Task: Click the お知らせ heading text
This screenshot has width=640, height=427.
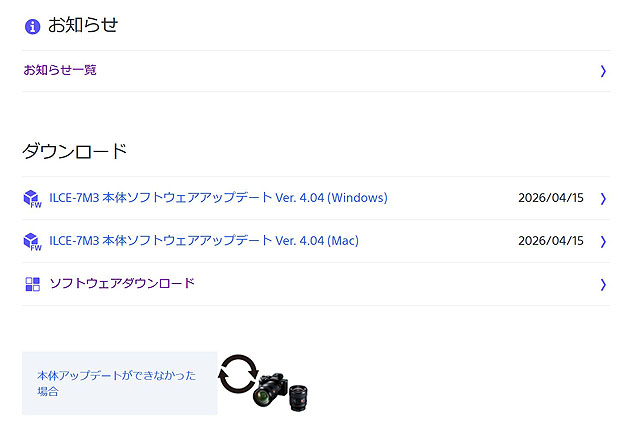Action: tap(83, 25)
